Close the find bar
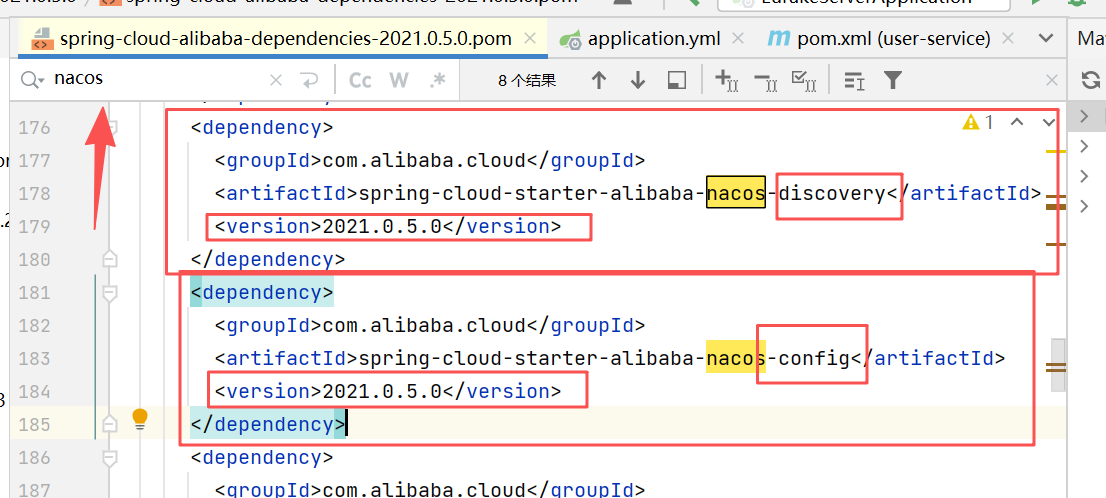The width and height of the screenshot is (1106, 498). point(1051,80)
